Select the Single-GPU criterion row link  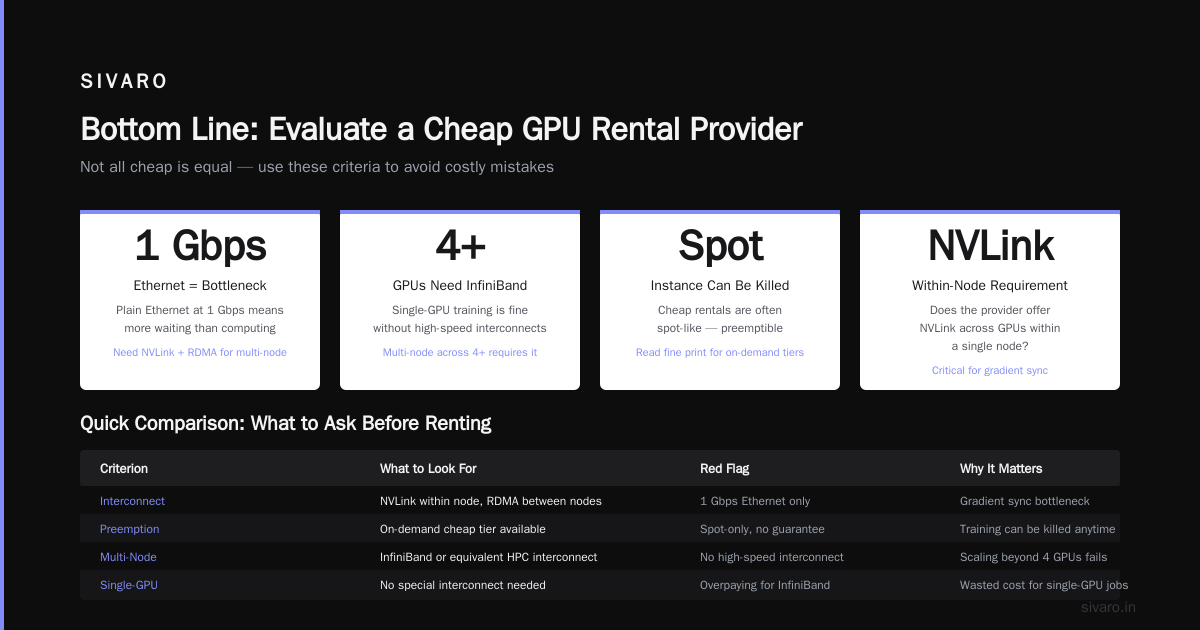(x=129, y=585)
